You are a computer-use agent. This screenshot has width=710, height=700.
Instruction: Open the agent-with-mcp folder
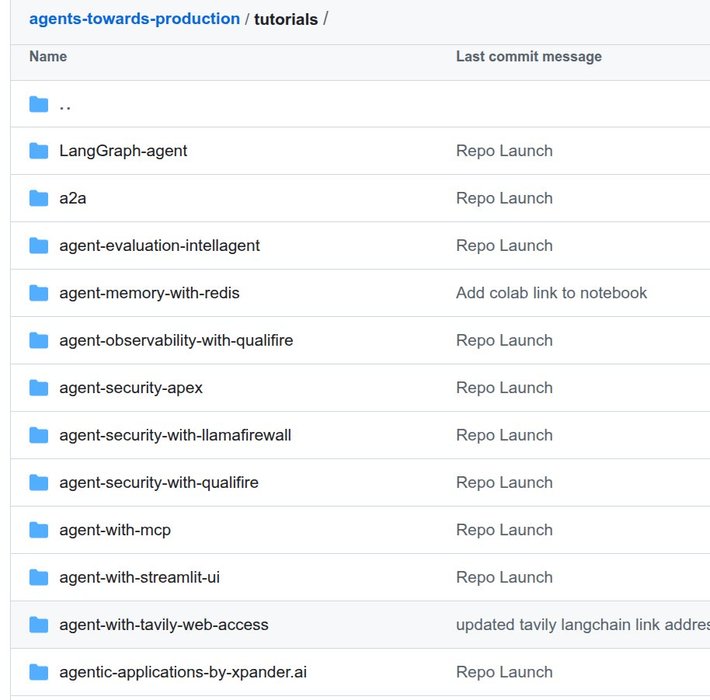pyautogui.click(x=115, y=530)
